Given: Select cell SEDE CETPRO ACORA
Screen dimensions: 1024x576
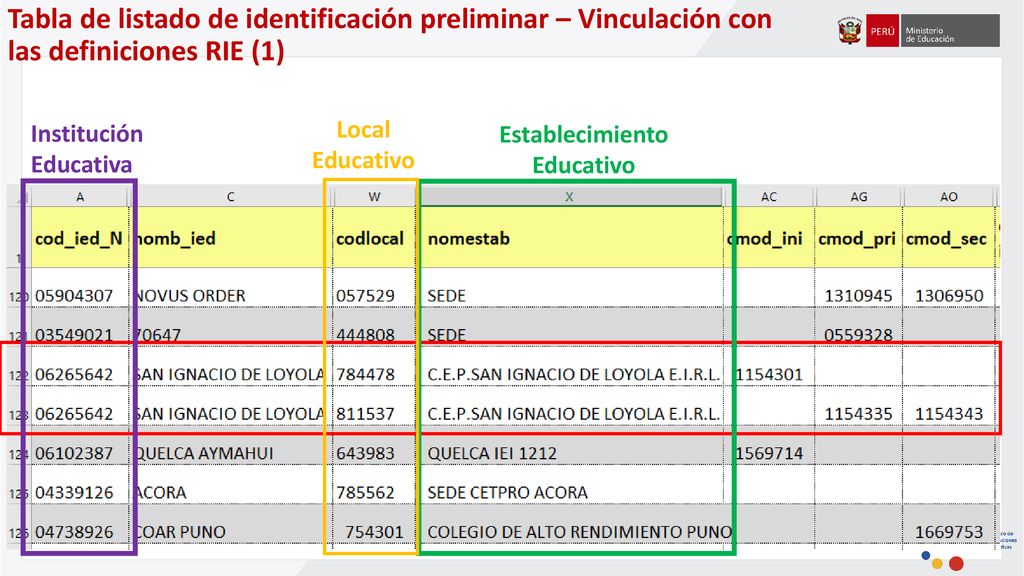Looking at the screenshot, I should click(571, 485).
